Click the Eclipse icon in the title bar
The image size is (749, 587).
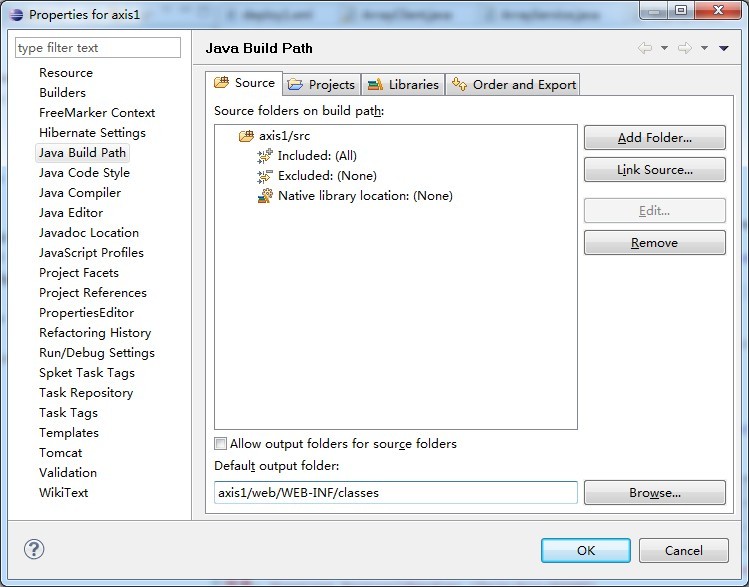click(16, 15)
